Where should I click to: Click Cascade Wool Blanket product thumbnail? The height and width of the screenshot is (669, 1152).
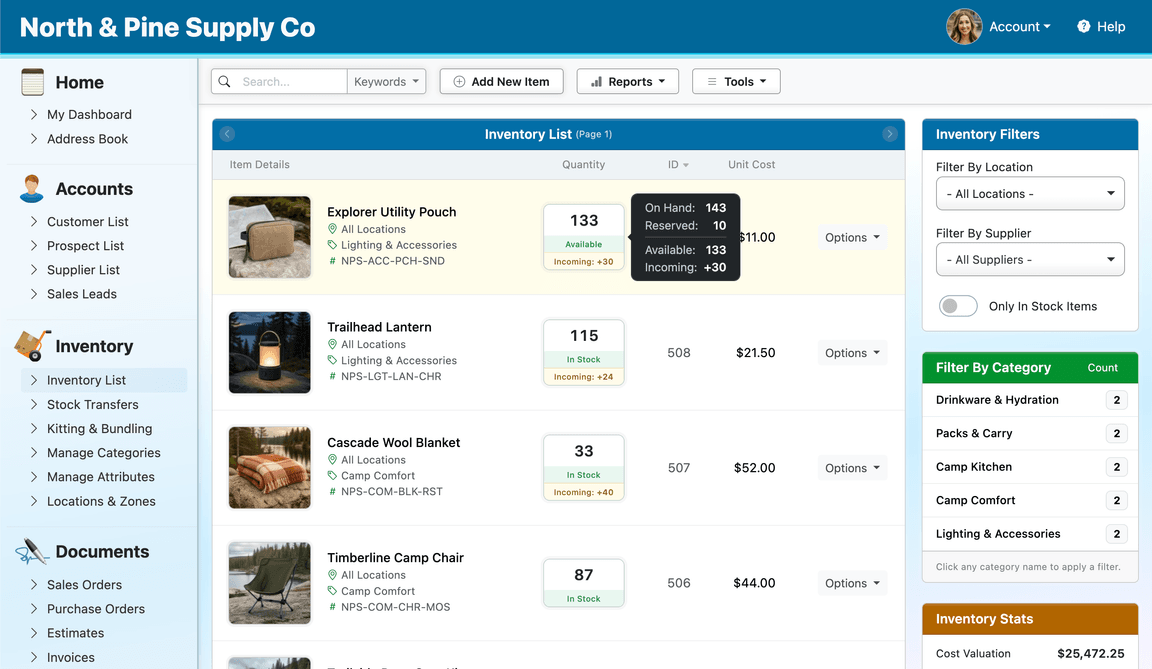pos(270,468)
